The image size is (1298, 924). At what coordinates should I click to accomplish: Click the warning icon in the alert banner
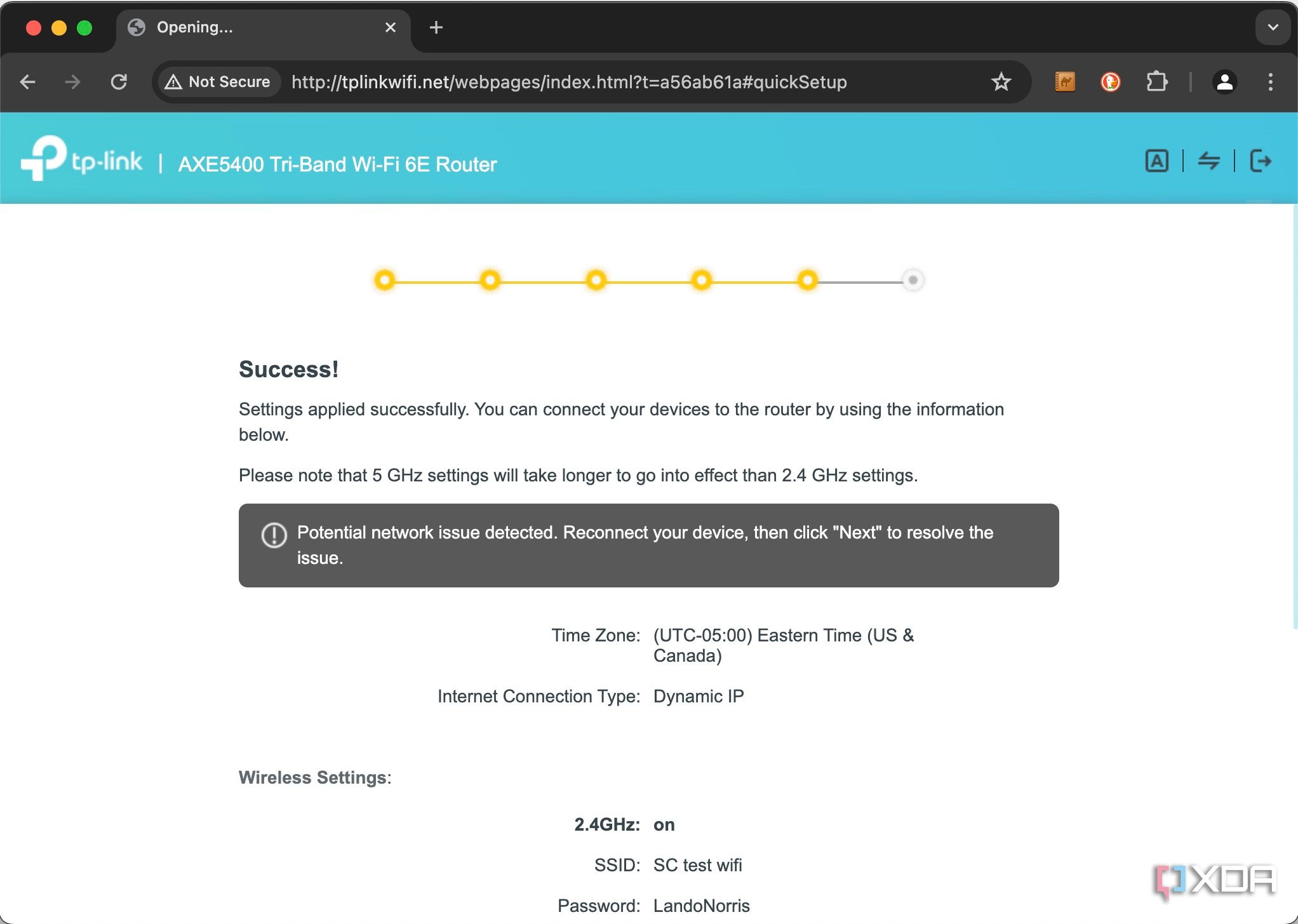[x=273, y=535]
